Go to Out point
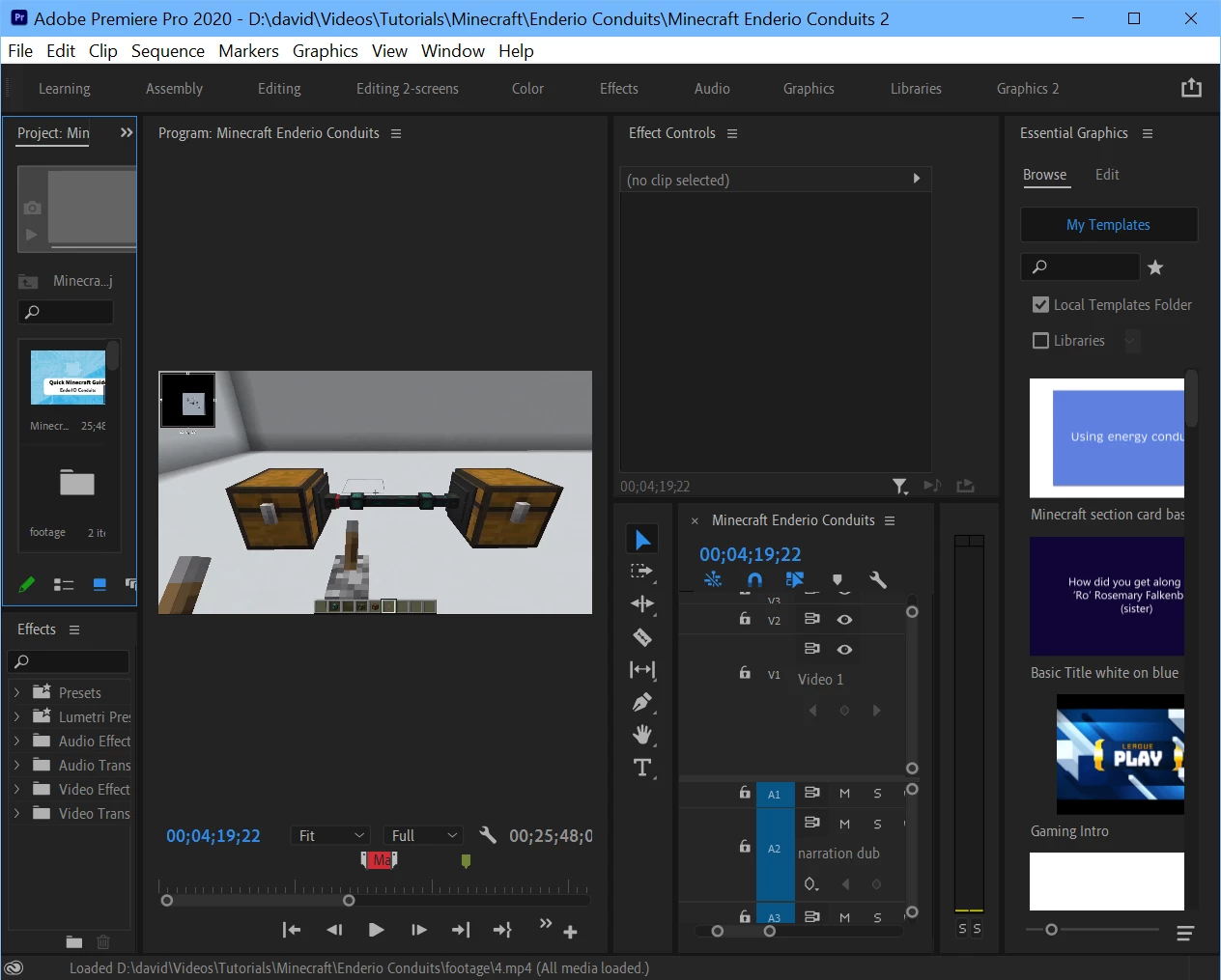 point(461,930)
